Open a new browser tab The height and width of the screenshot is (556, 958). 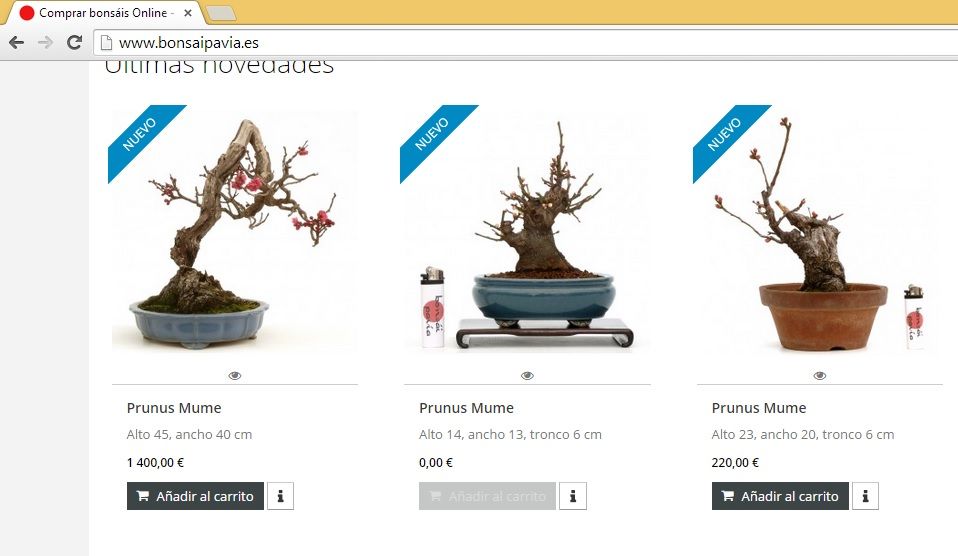(221, 13)
